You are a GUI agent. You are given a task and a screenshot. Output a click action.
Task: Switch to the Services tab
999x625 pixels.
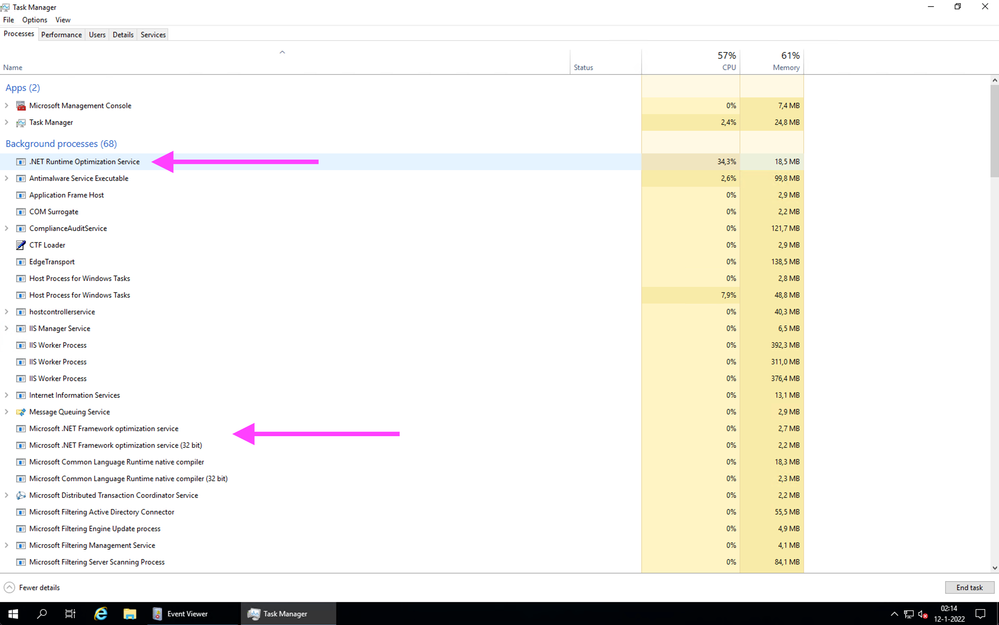pos(153,35)
